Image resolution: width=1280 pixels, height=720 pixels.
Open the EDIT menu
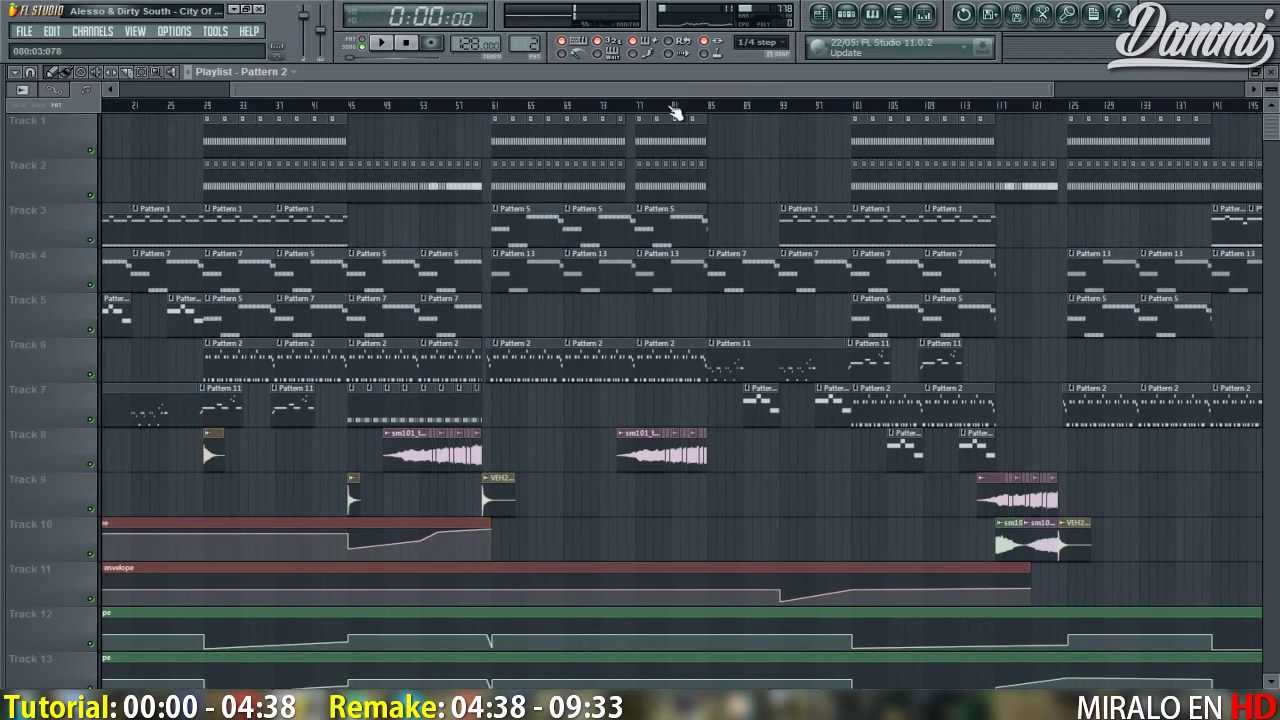point(52,31)
